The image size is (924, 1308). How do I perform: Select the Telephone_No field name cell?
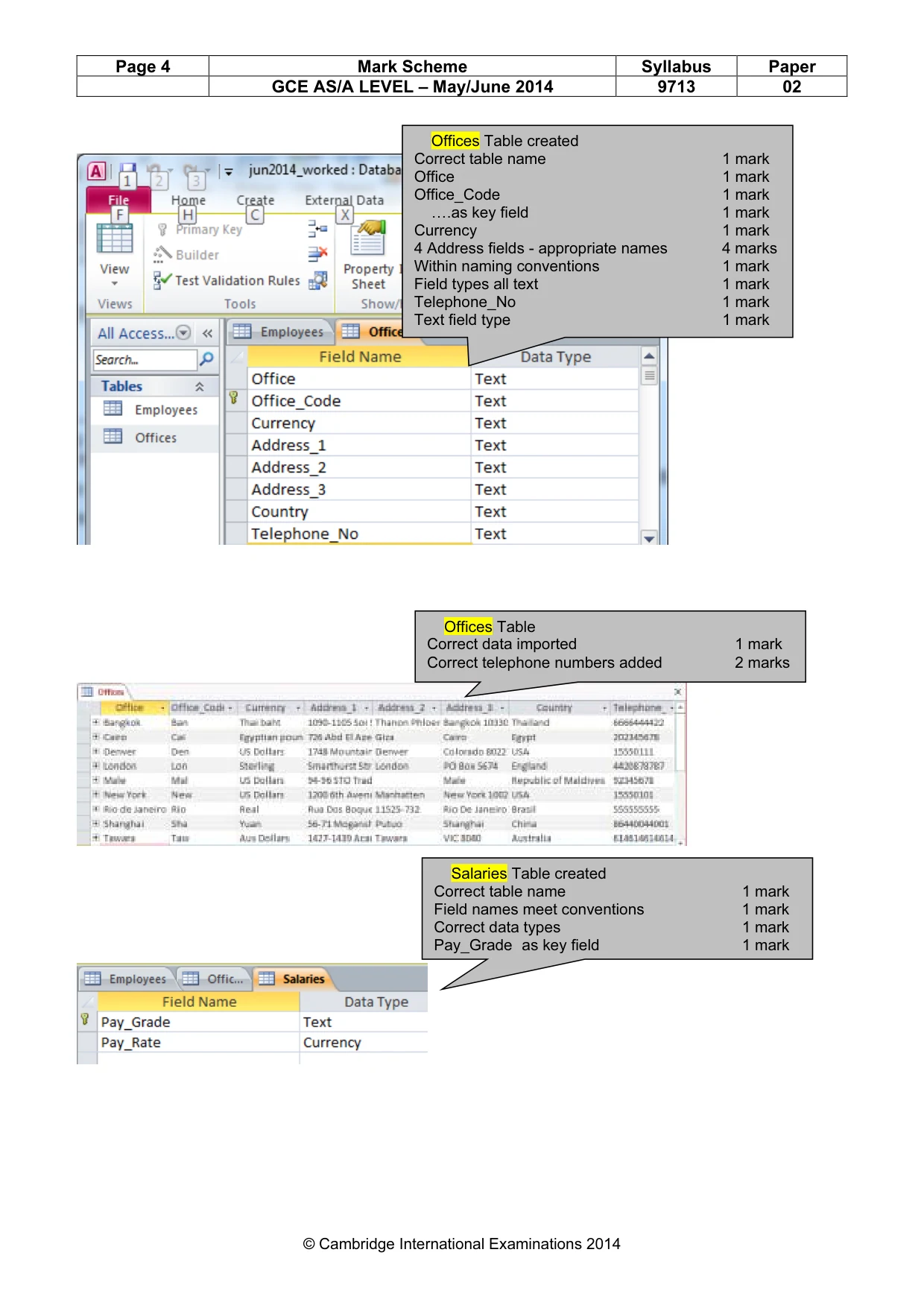coord(359,534)
